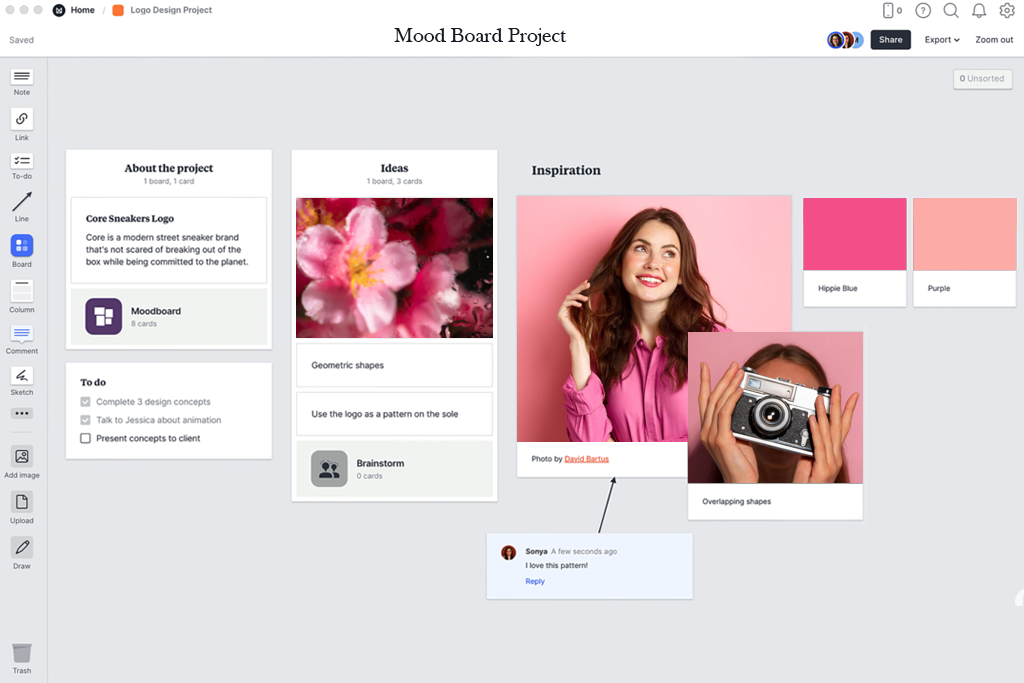Go to Home breadcrumb
Image resolution: width=1024 pixels, height=683 pixels.
coord(82,10)
